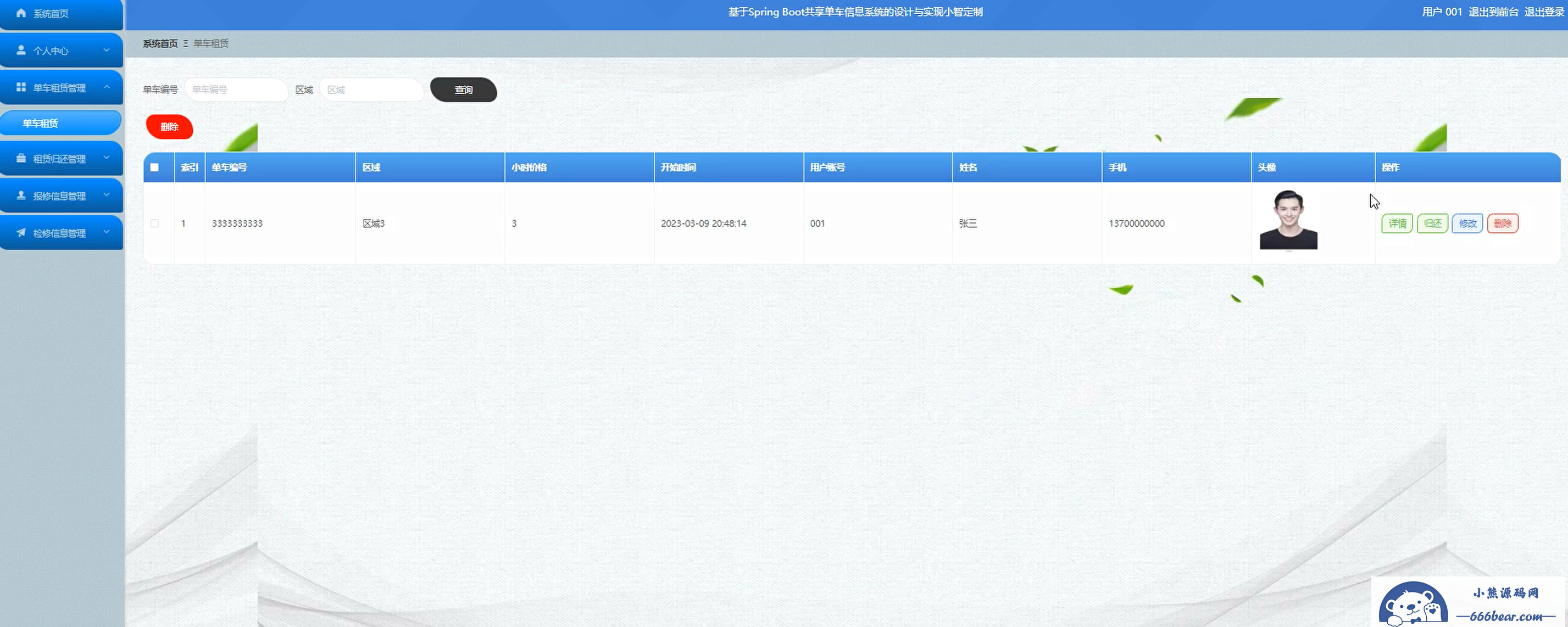Click the avatar thumbnail of 张三
Viewport: 1568px width, 627px height.
click(x=1288, y=220)
